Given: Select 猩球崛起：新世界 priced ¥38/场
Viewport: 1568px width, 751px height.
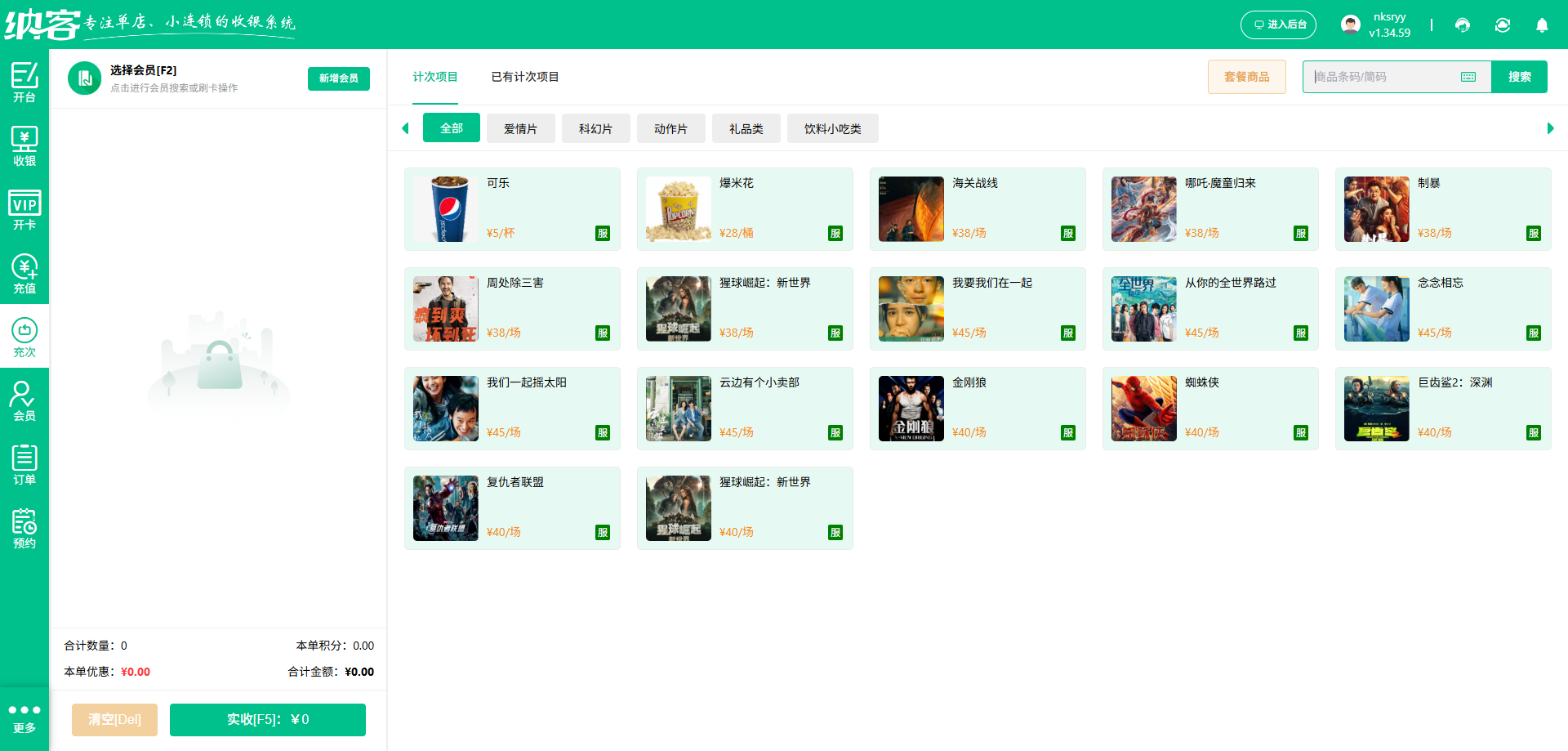Looking at the screenshot, I should tap(745, 309).
